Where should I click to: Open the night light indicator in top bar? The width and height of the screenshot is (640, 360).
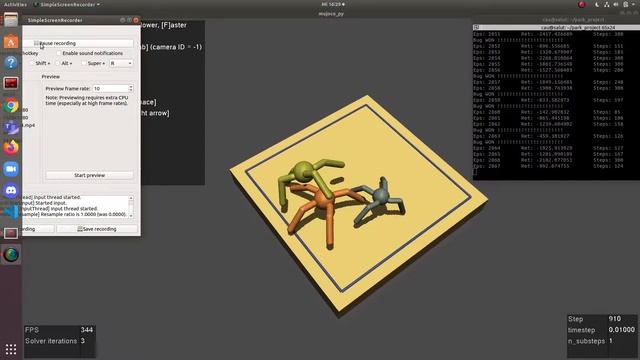(597, 4)
